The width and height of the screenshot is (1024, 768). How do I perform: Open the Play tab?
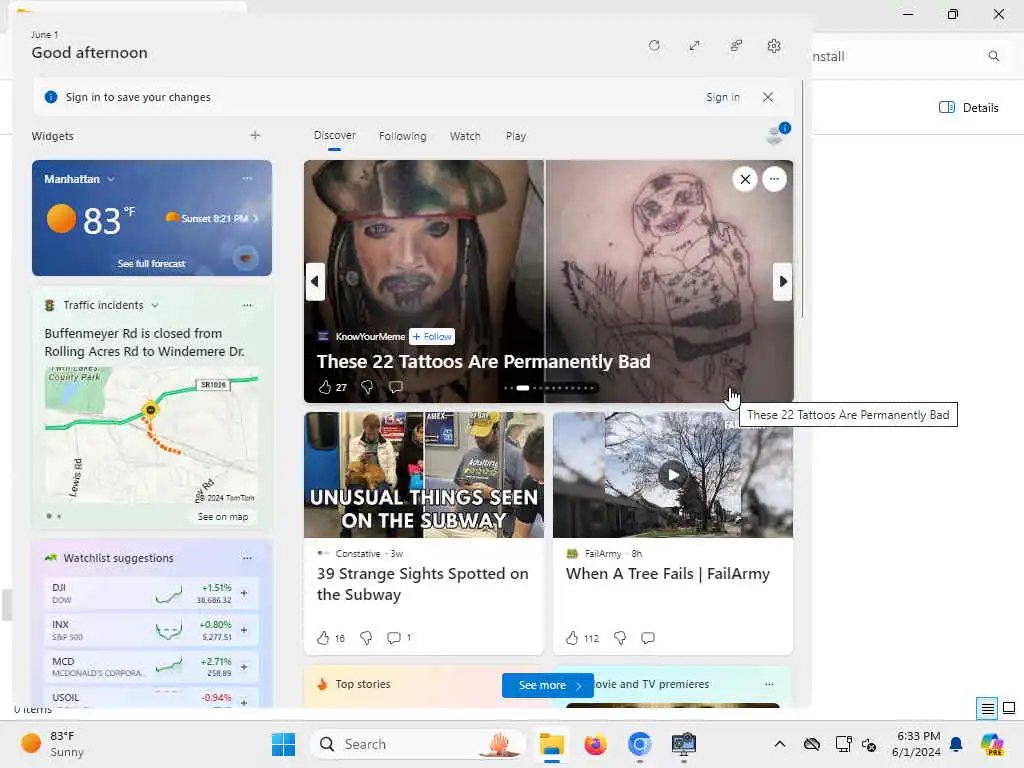[x=515, y=136]
